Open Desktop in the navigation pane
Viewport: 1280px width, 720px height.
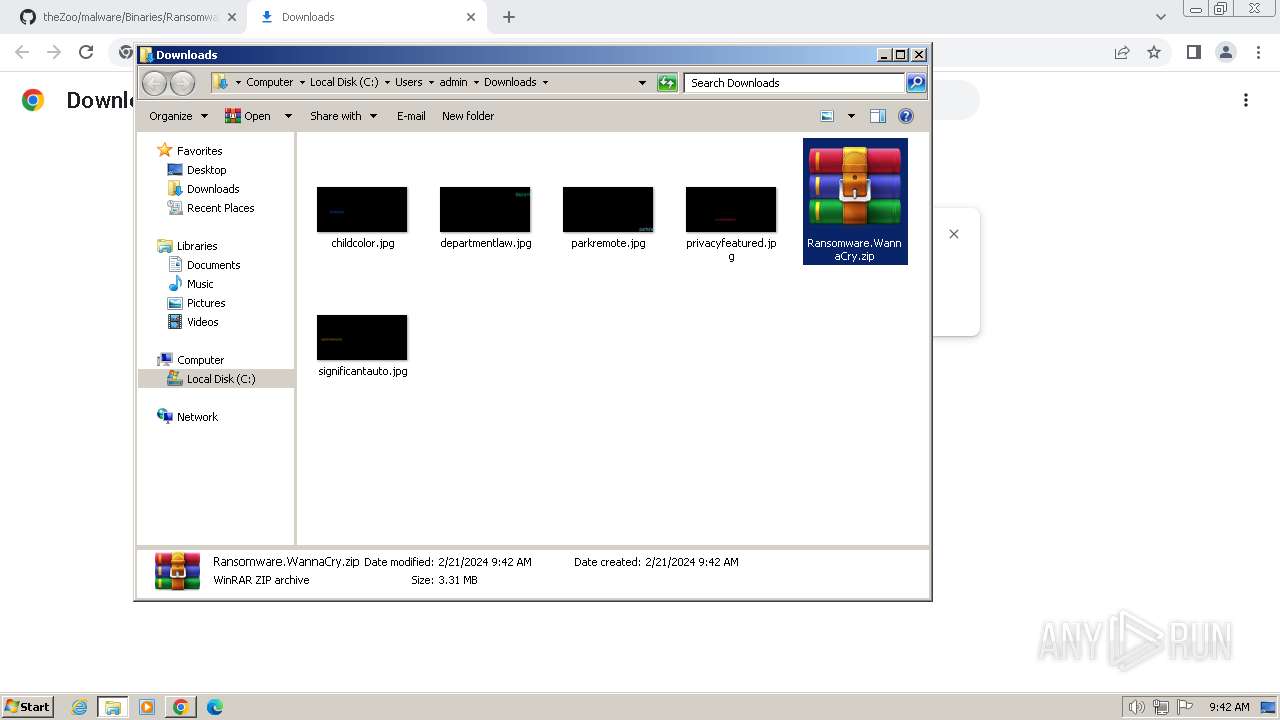(x=206, y=170)
